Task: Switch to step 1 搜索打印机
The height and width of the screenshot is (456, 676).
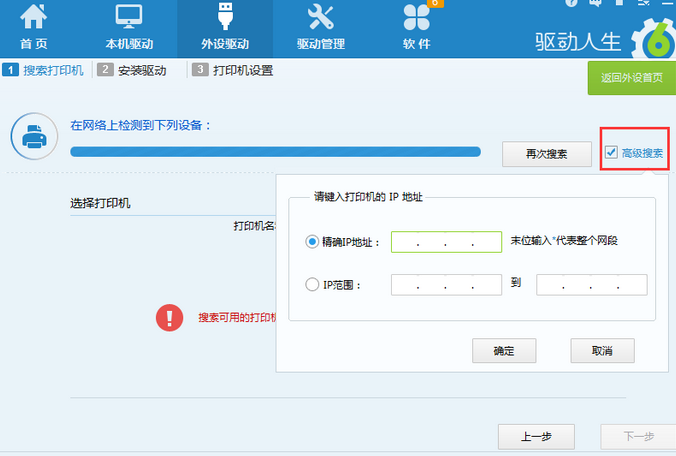Action: pos(44,70)
